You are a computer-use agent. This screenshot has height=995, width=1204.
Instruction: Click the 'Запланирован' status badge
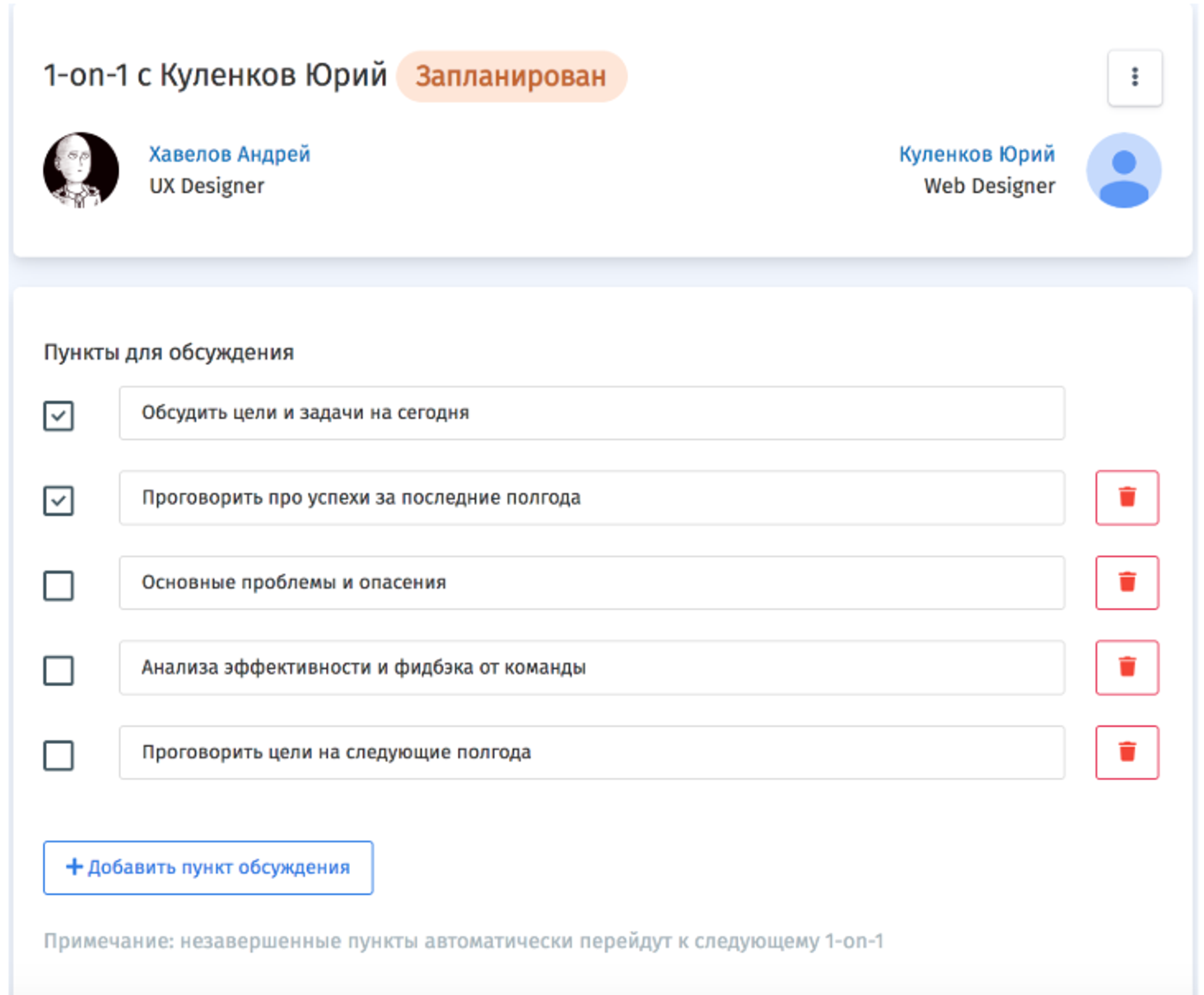pyautogui.click(x=511, y=77)
